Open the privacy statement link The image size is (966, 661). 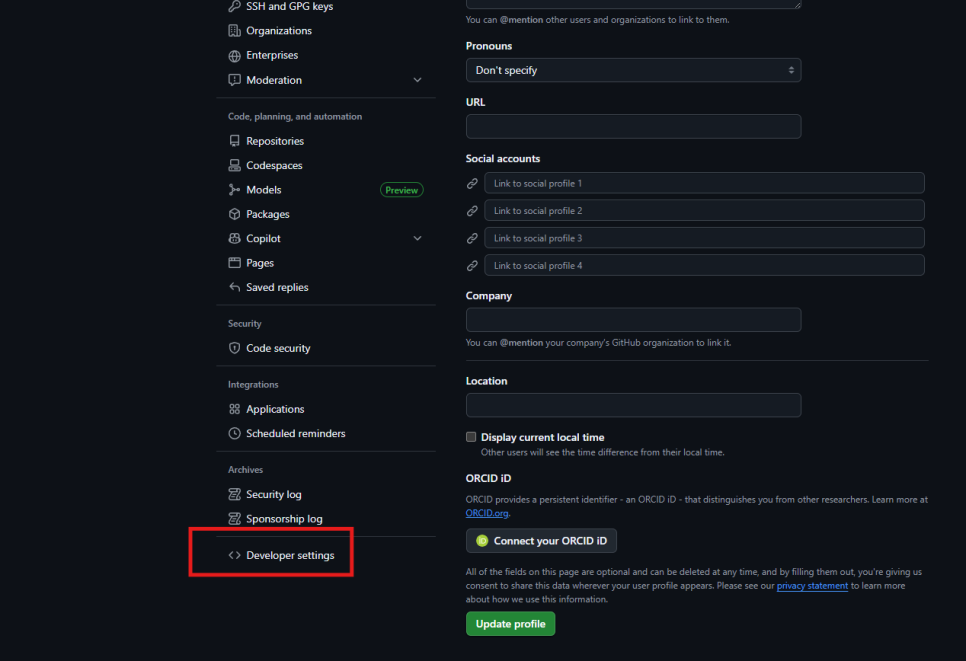(x=812, y=586)
